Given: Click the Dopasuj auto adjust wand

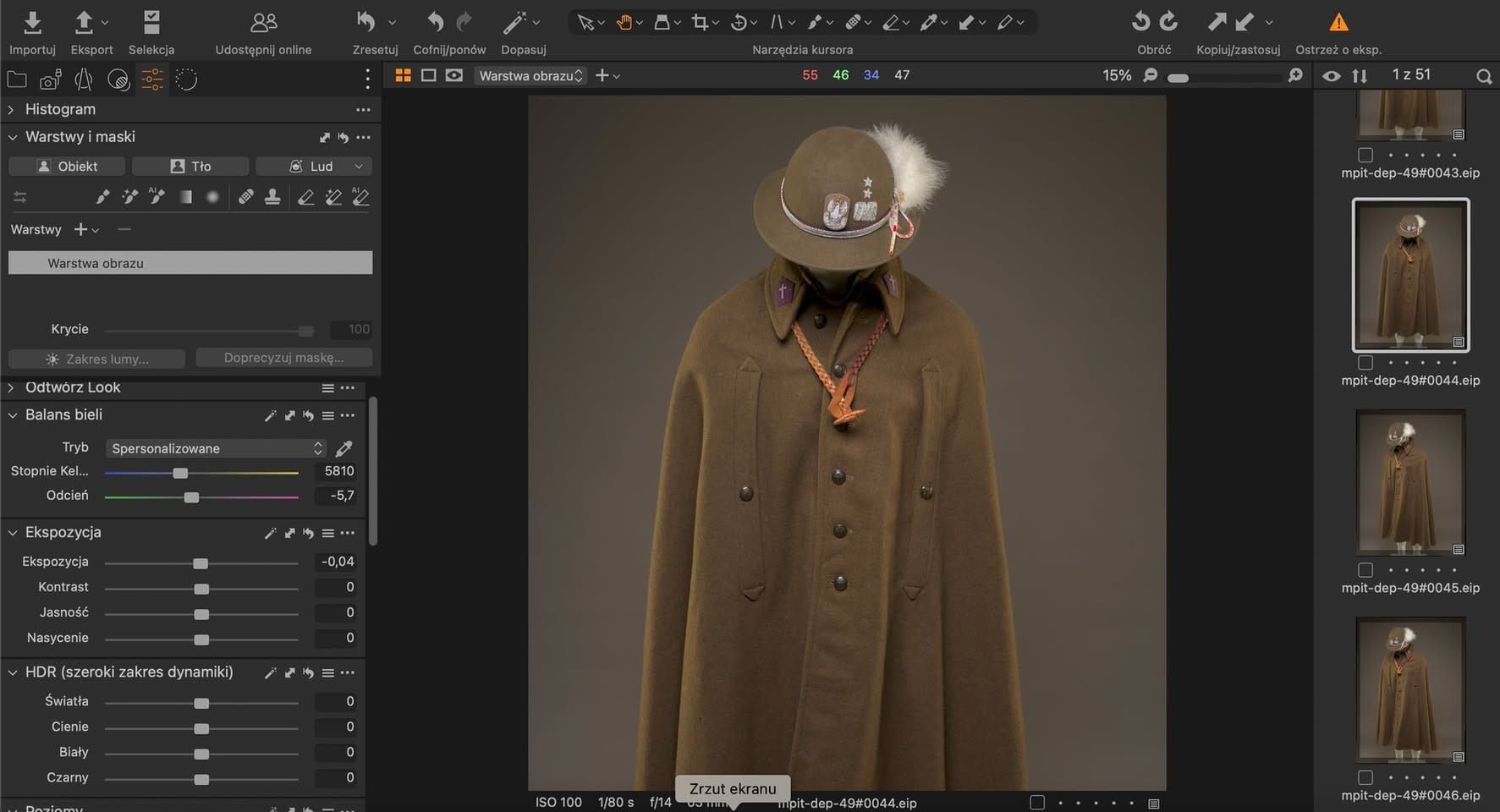Looking at the screenshot, I should [514, 23].
